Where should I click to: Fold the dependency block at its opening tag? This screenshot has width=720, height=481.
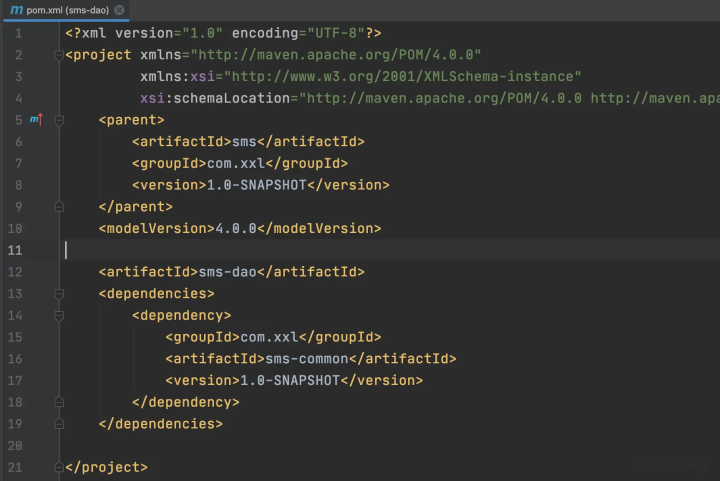(59, 316)
